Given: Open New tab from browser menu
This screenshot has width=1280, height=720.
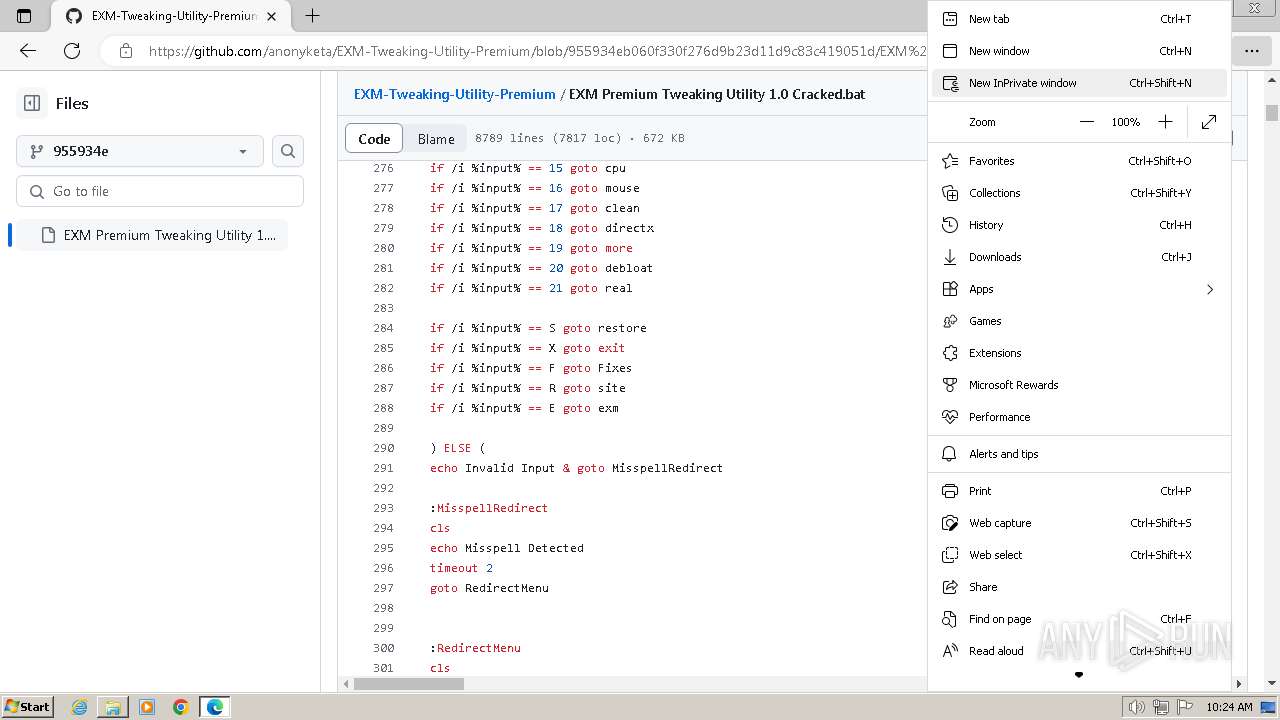Looking at the screenshot, I should click(1079, 19).
